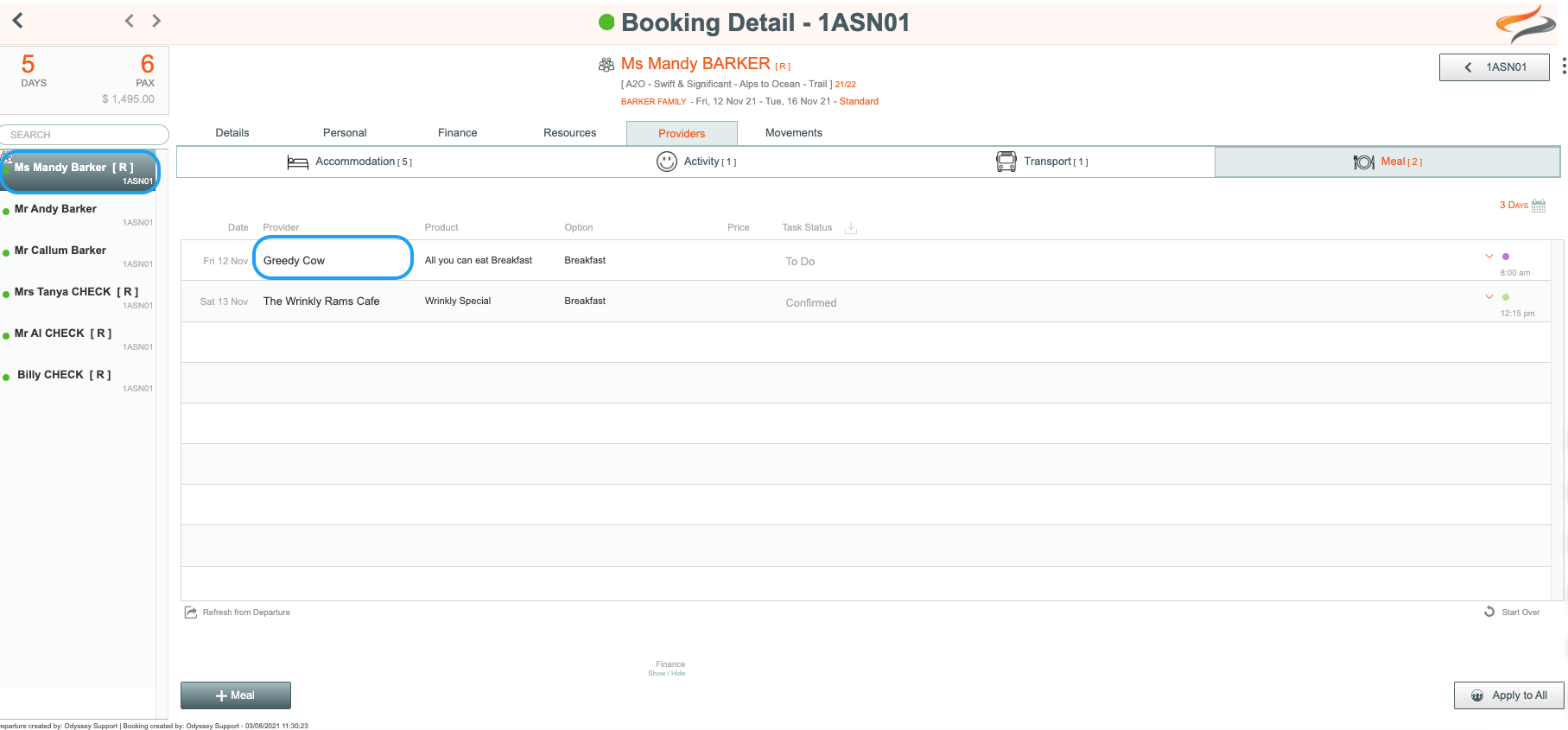Screen dimensions: 1568x730
Task: Expand the Wrinkly Rams Cafe row chevron
Action: click(1489, 296)
